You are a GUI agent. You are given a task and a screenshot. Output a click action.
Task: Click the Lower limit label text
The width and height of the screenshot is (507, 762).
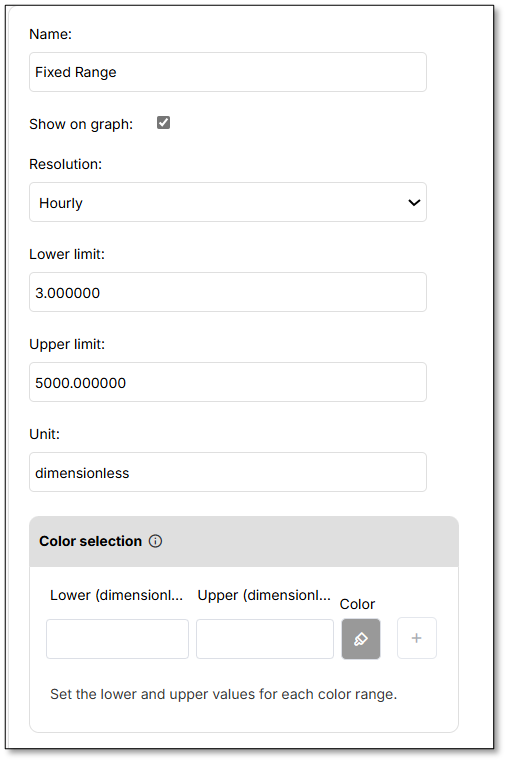click(67, 254)
